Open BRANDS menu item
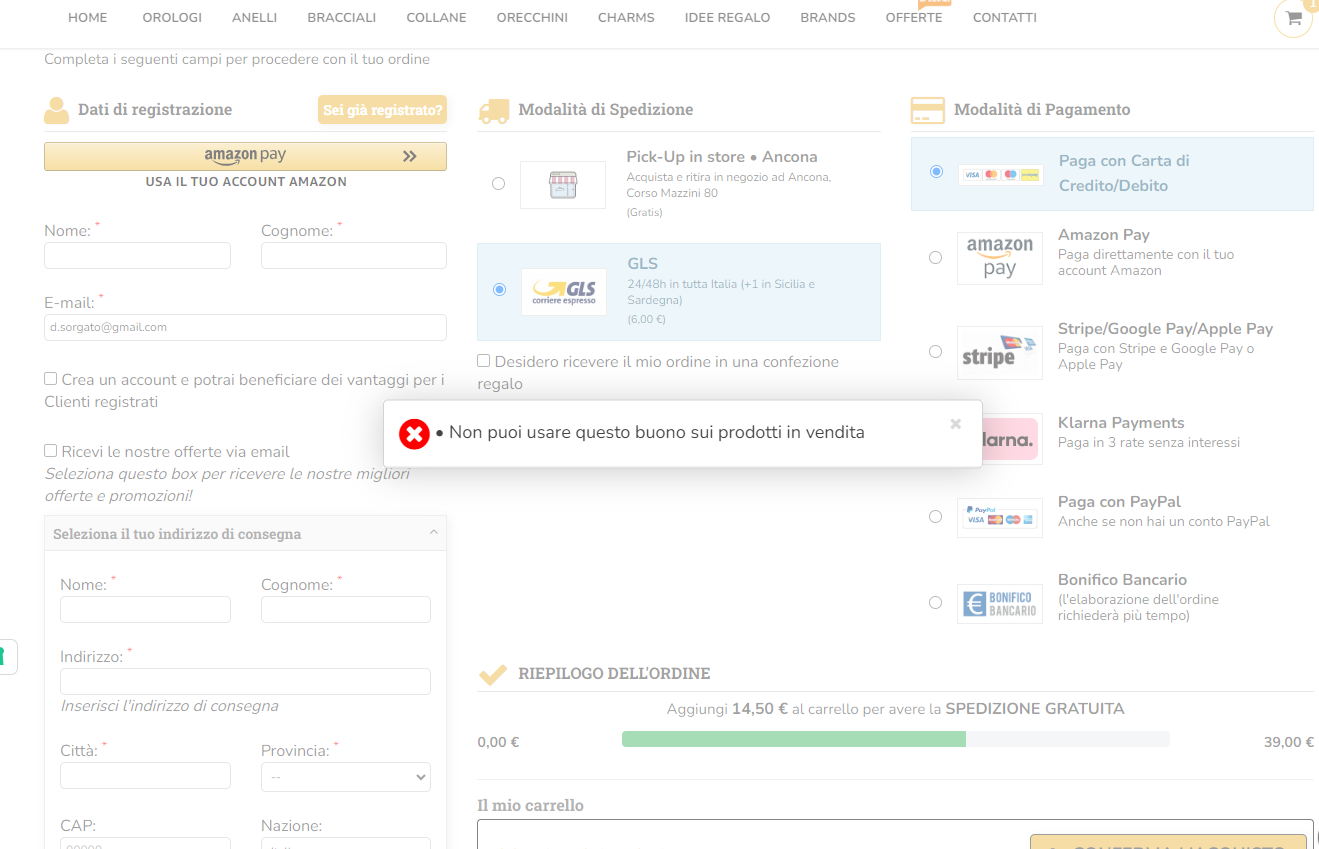Screen dimensions: 1319x849 click(828, 18)
